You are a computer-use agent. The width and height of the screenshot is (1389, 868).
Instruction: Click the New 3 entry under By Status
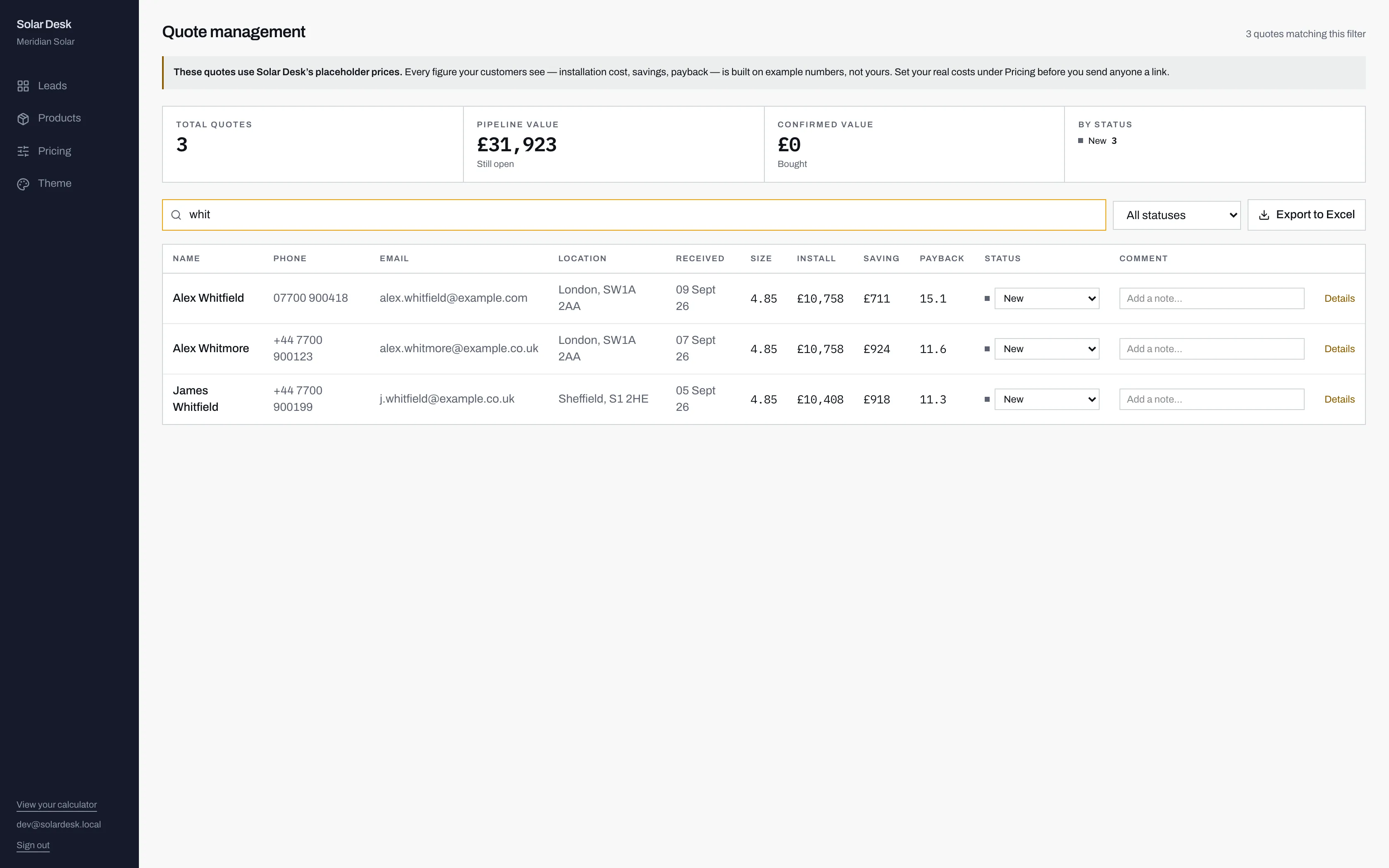pos(1098,141)
